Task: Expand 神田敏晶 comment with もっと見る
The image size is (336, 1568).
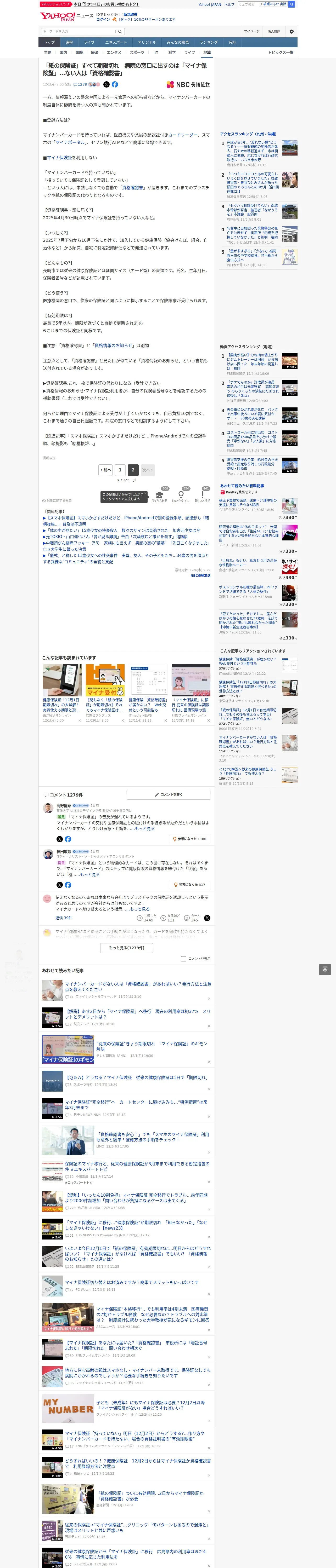Action: click(x=90, y=875)
